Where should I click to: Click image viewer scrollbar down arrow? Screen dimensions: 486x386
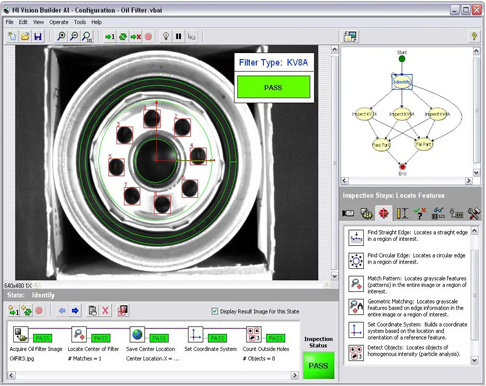(x=334, y=276)
